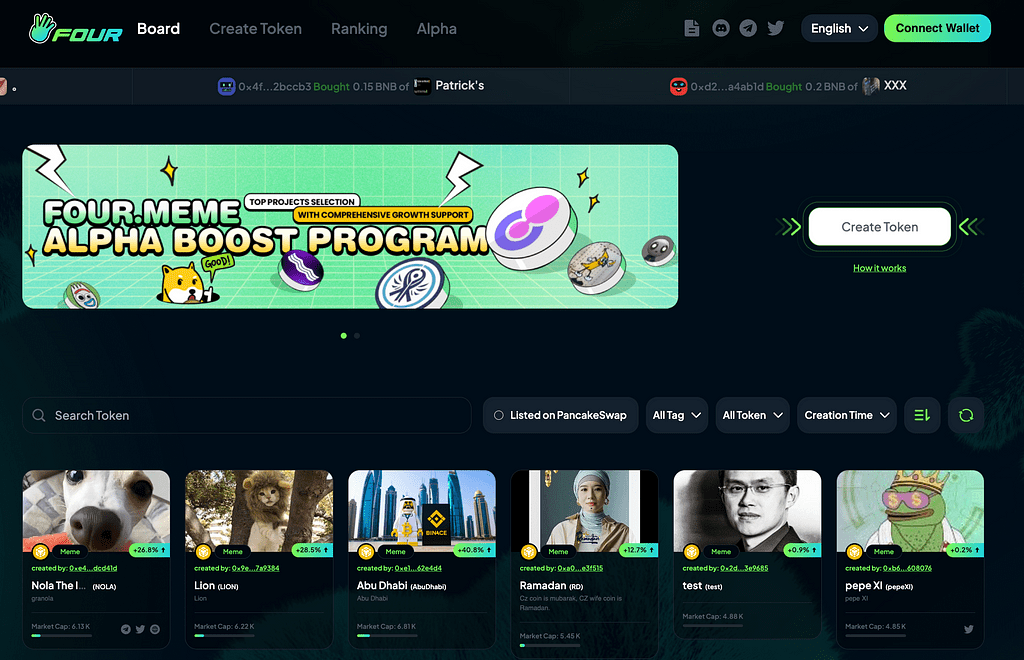1024x660 pixels.
Task: Click the BNB coin badge on Abu Dhabi card
Action: (366, 552)
